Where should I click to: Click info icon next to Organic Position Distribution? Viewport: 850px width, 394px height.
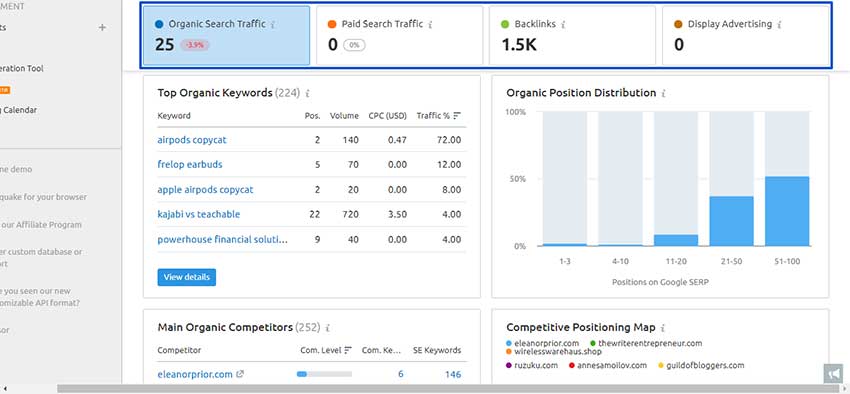click(x=664, y=93)
